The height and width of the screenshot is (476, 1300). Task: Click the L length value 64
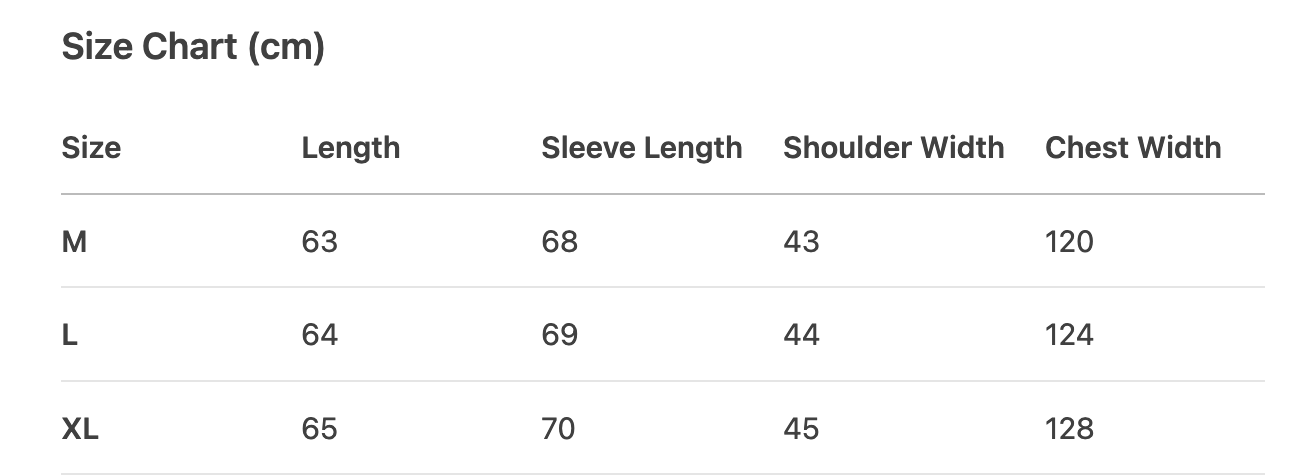click(x=320, y=335)
